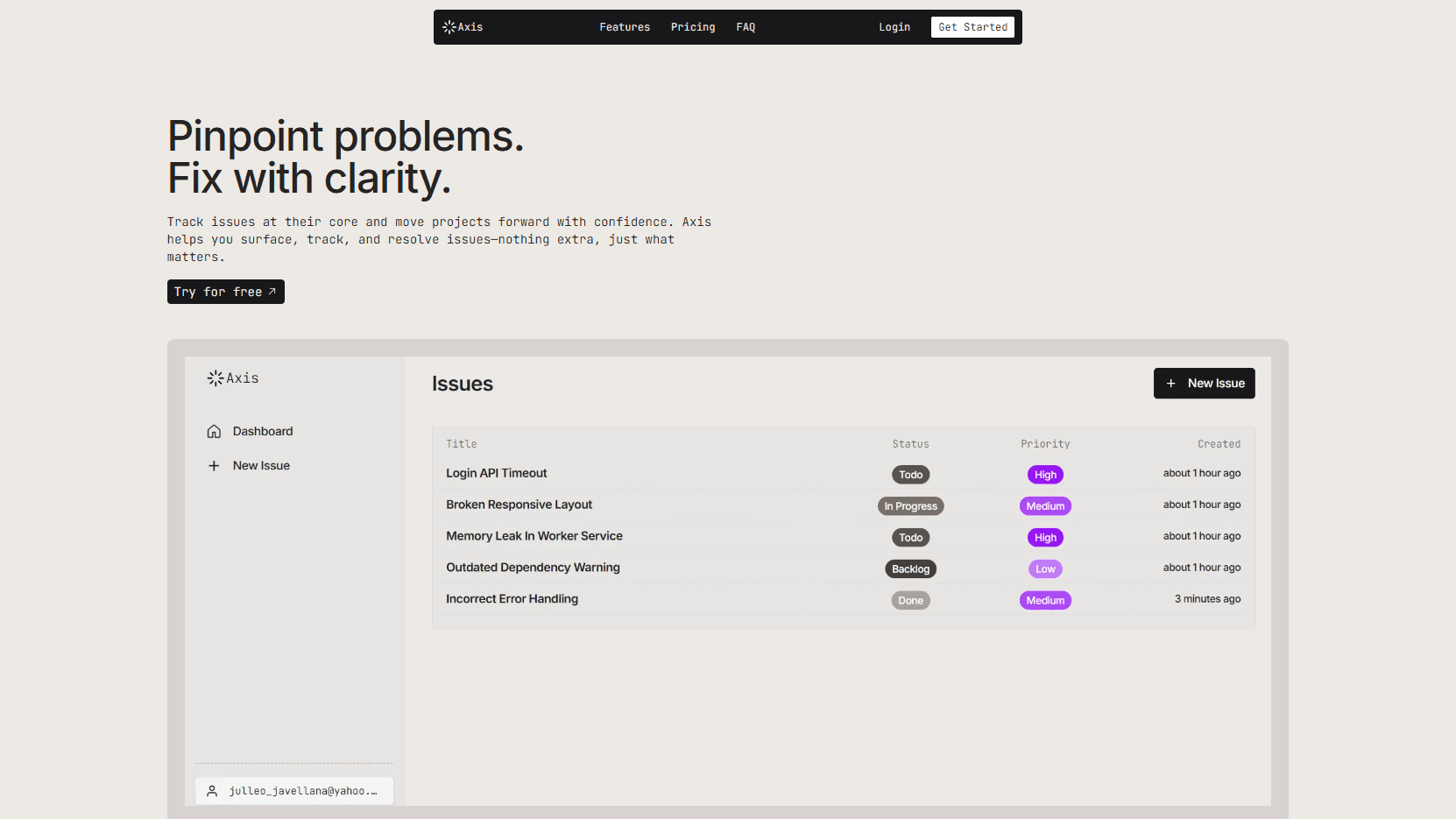The width and height of the screenshot is (1456, 819).
Task: Click the Low priority badge
Action: [x=1045, y=569]
